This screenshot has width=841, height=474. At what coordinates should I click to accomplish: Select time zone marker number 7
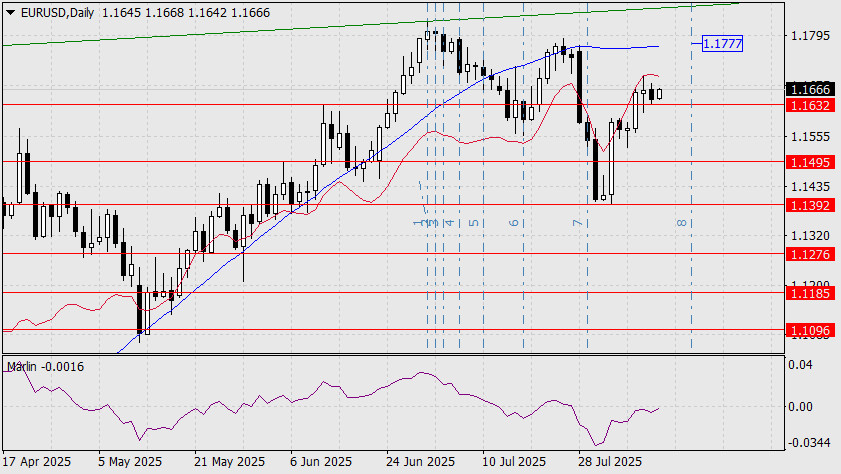(x=577, y=223)
